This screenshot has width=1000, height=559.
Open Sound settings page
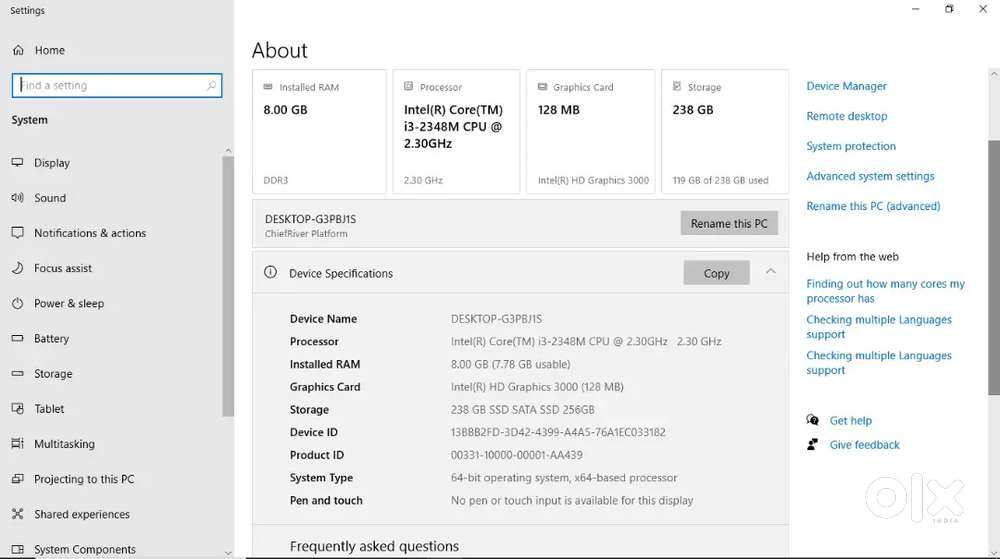tap(50, 198)
